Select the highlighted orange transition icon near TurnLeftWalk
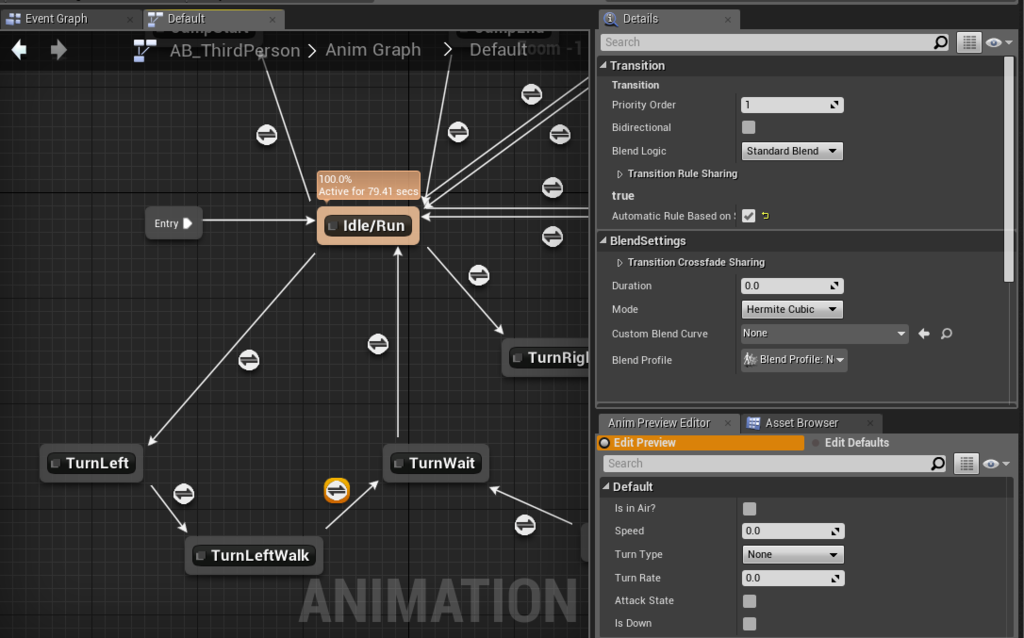The height and width of the screenshot is (638, 1024). pyautogui.click(x=337, y=490)
